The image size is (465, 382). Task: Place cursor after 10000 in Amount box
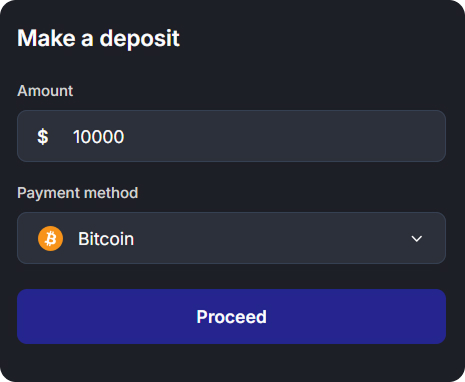click(125, 137)
